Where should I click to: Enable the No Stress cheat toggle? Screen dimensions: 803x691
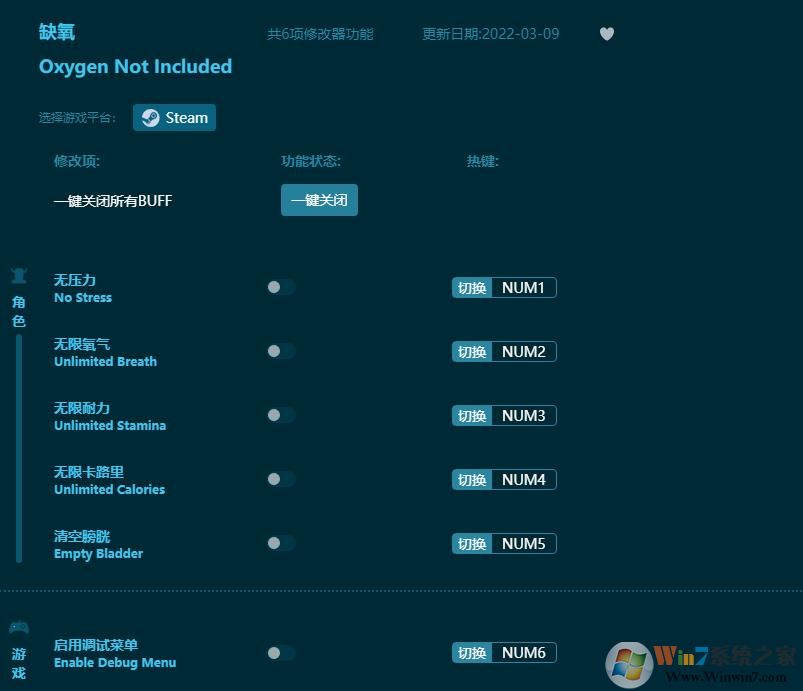click(281, 287)
